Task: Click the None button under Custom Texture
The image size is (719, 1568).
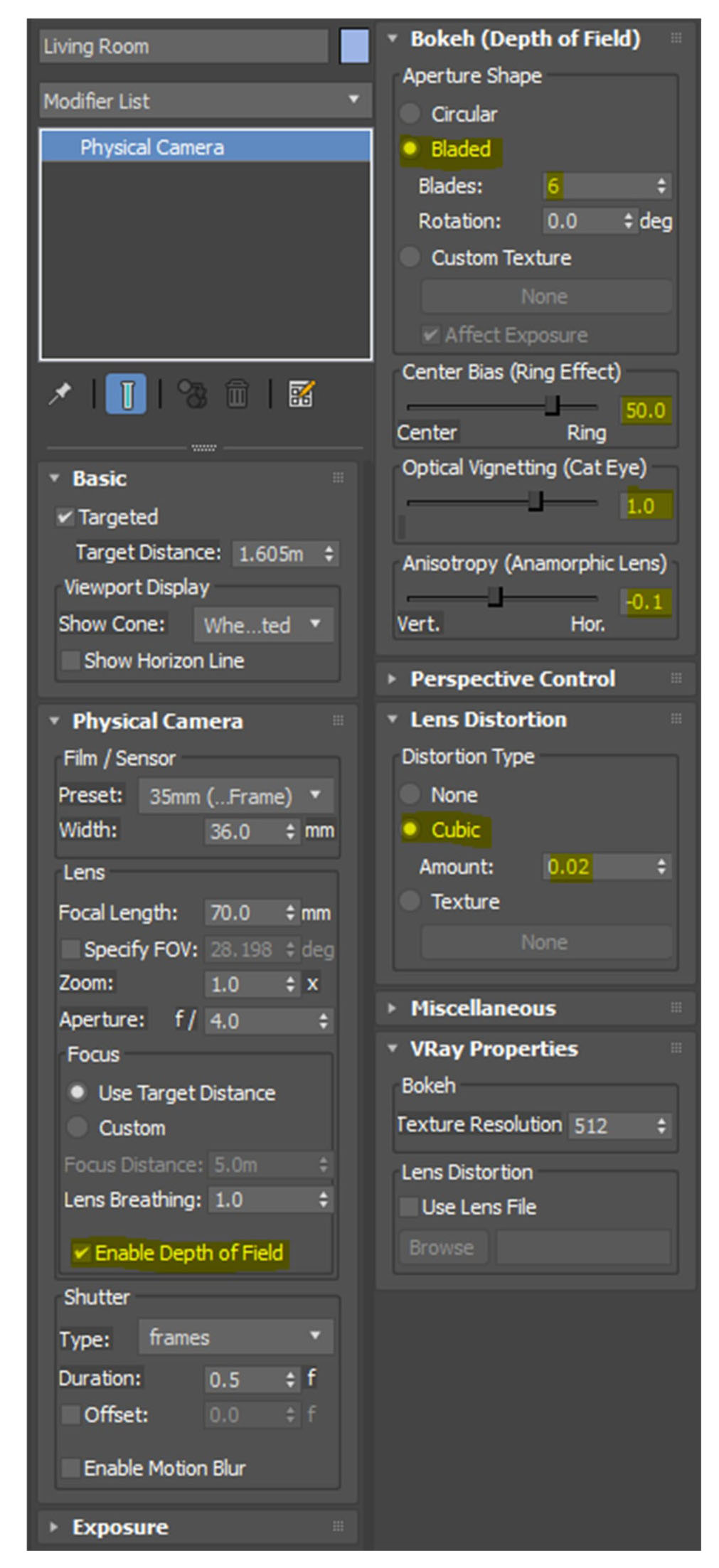Action: point(545,297)
